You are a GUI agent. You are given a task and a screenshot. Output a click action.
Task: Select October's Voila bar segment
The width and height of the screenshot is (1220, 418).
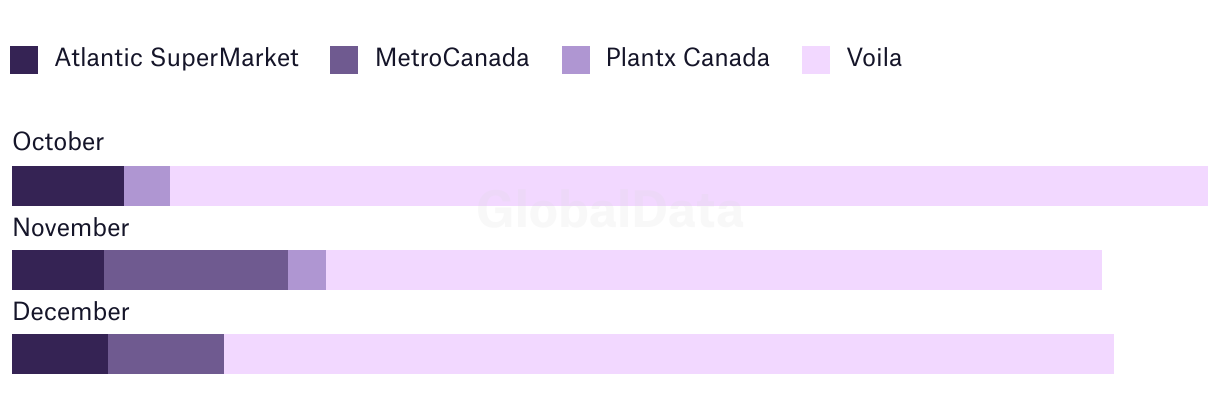[x=689, y=186]
